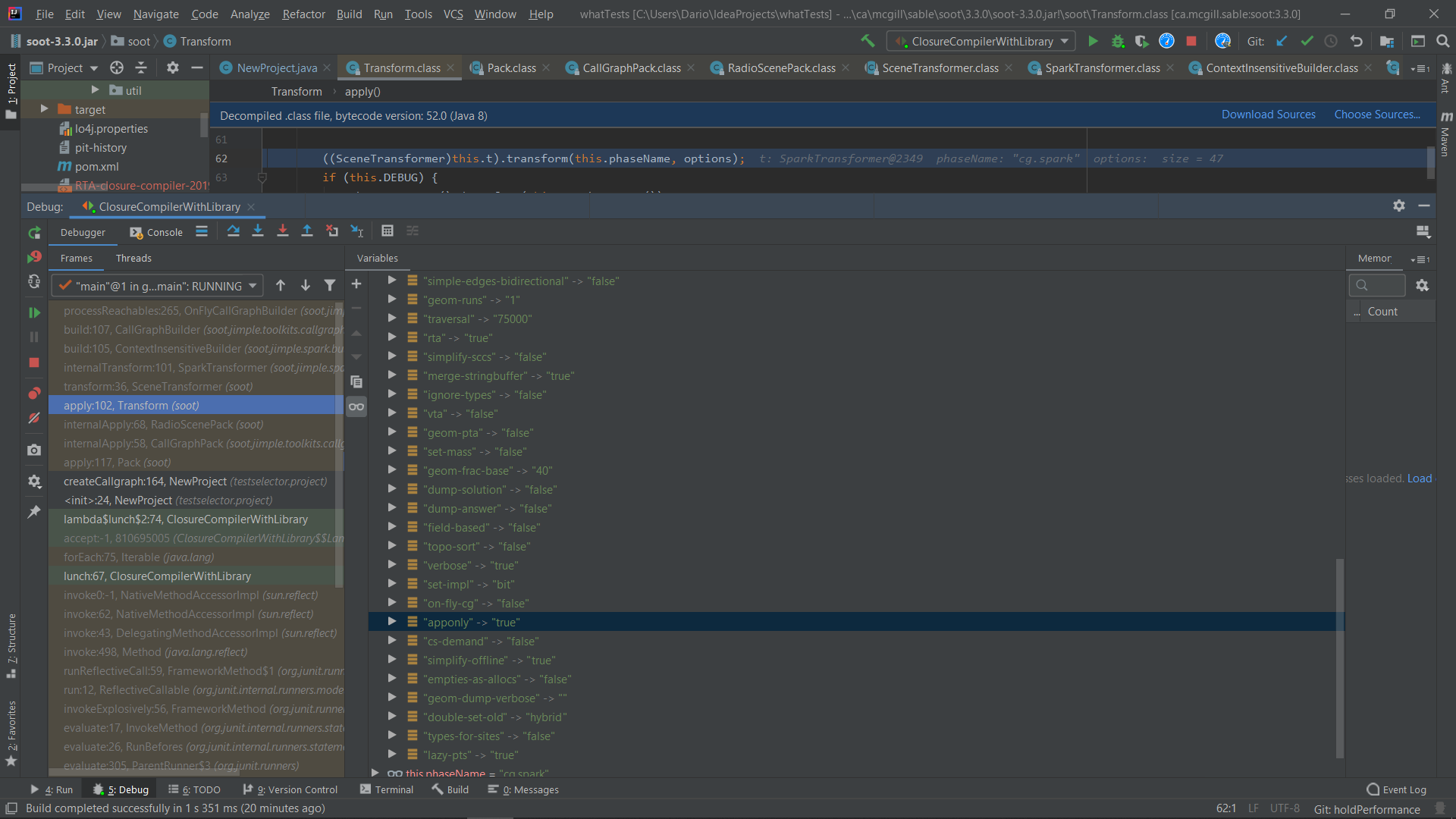
Task: Switch to the Threads tab
Action: (x=133, y=258)
